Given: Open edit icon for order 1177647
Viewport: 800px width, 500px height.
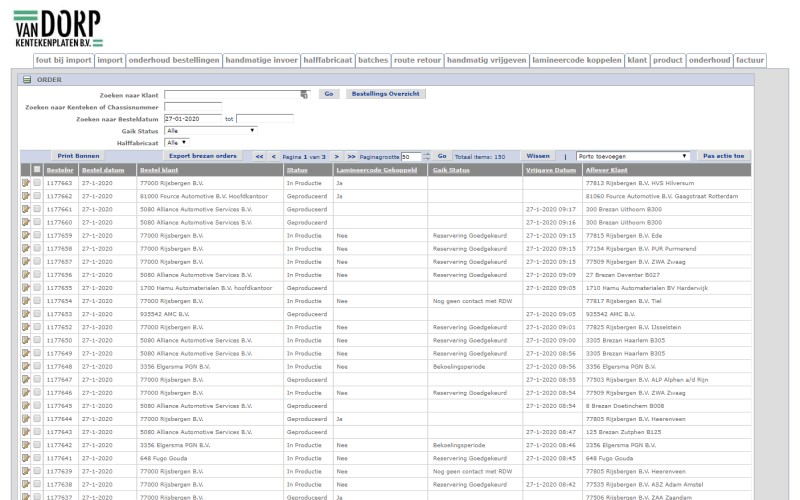Looking at the screenshot, I should [26, 379].
